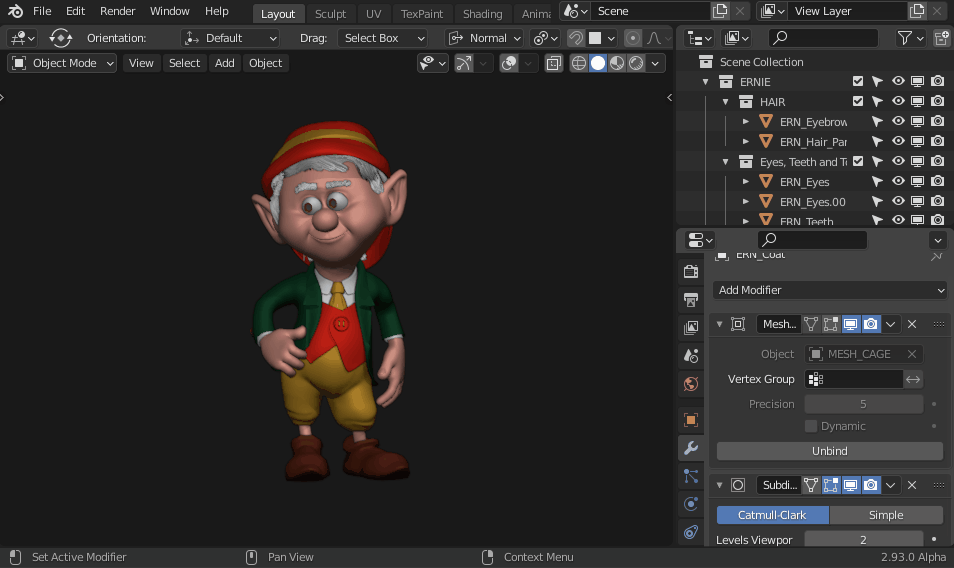Select solid viewport shading
954x568 pixels.
tap(598, 63)
